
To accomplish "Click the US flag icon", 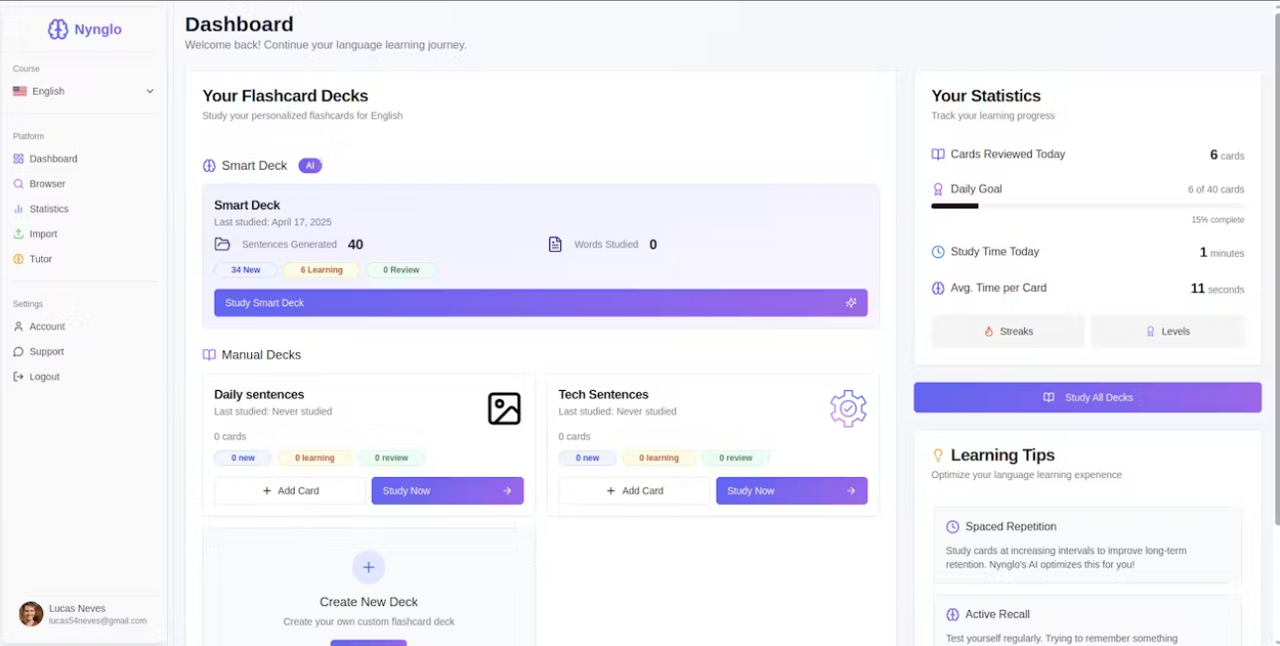I will click(x=20, y=91).
